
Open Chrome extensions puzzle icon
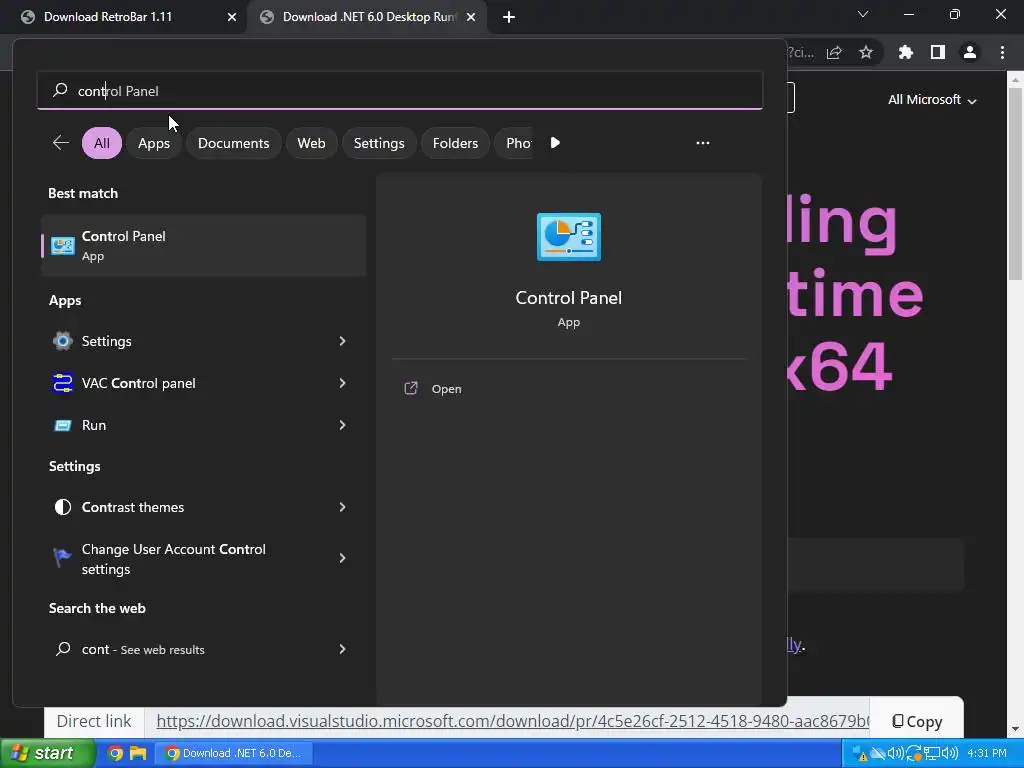click(x=905, y=52)
